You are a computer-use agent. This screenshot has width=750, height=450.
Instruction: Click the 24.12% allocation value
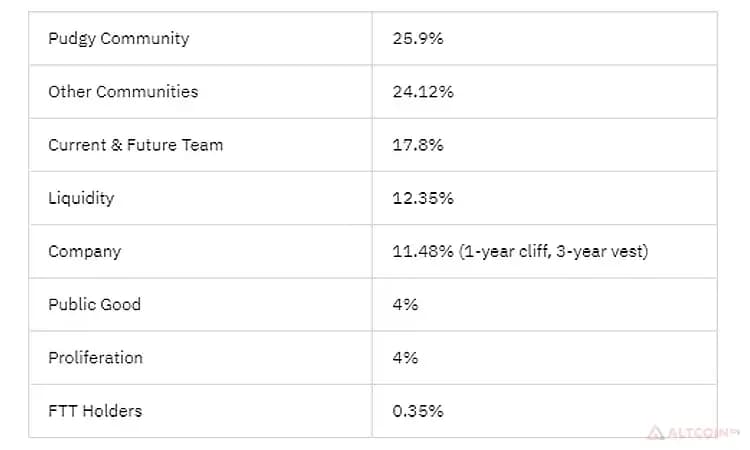(x=423, y=92)
